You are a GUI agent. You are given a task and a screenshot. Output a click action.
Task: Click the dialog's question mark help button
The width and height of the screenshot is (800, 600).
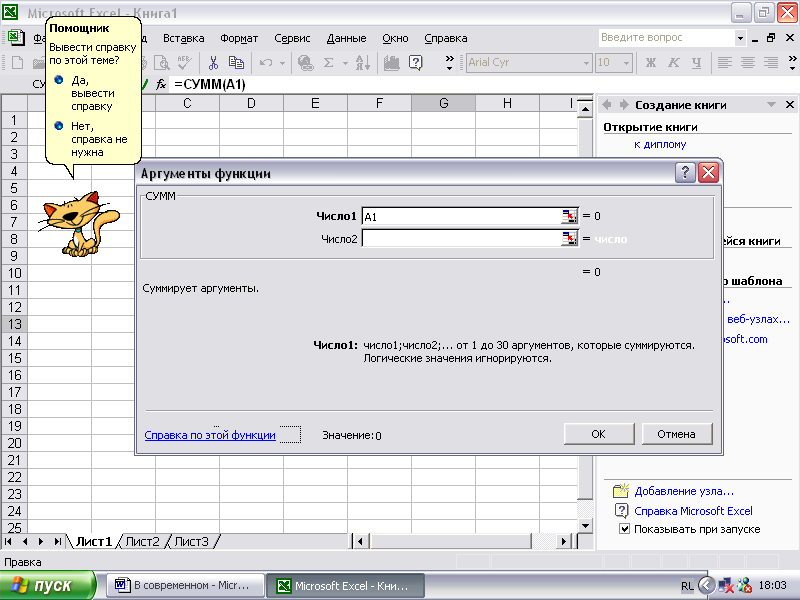tap(685, 173)
